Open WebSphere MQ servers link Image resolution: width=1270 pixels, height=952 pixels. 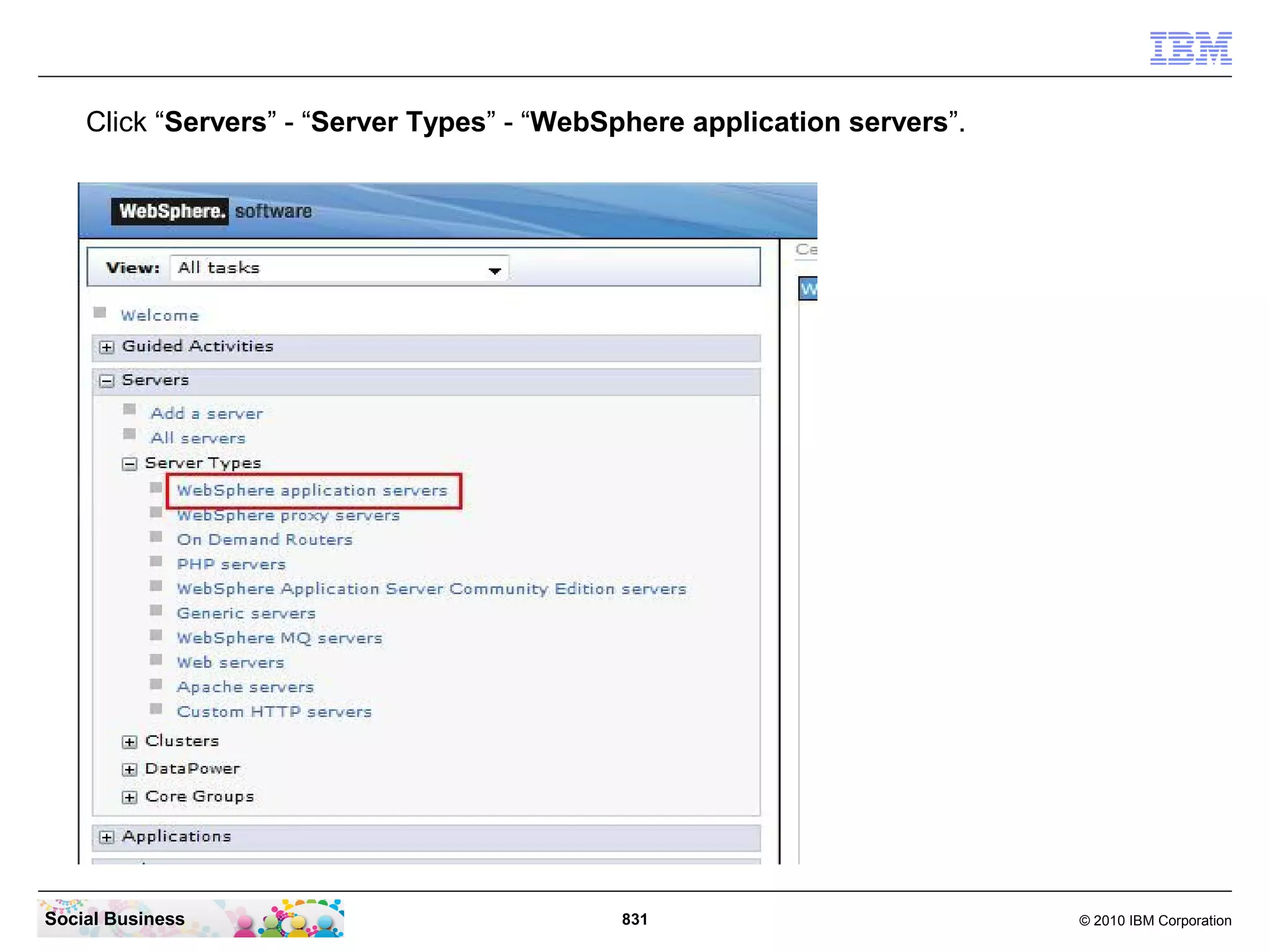(x=280, y=638)
